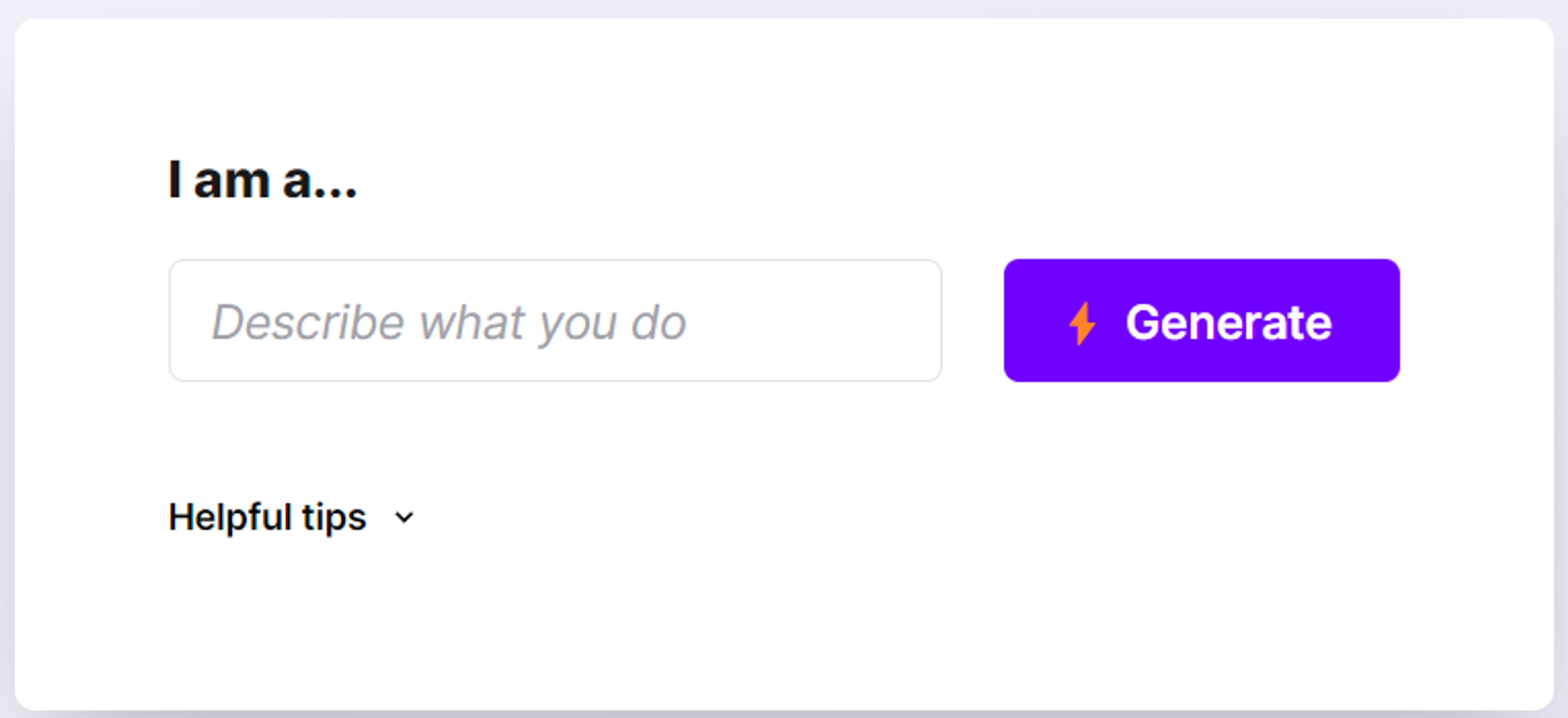Click the small caret after 'Helpful tips'
This screenshot has width=1568, height=718.
point(404,517)
